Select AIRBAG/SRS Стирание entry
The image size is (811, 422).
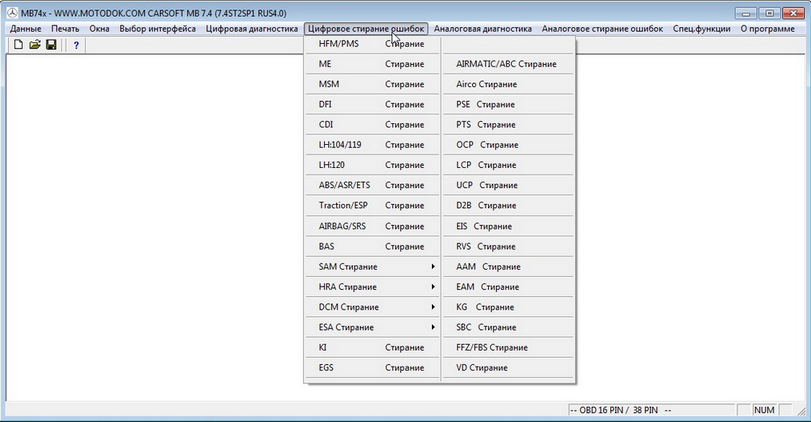(x=372, y=226)
